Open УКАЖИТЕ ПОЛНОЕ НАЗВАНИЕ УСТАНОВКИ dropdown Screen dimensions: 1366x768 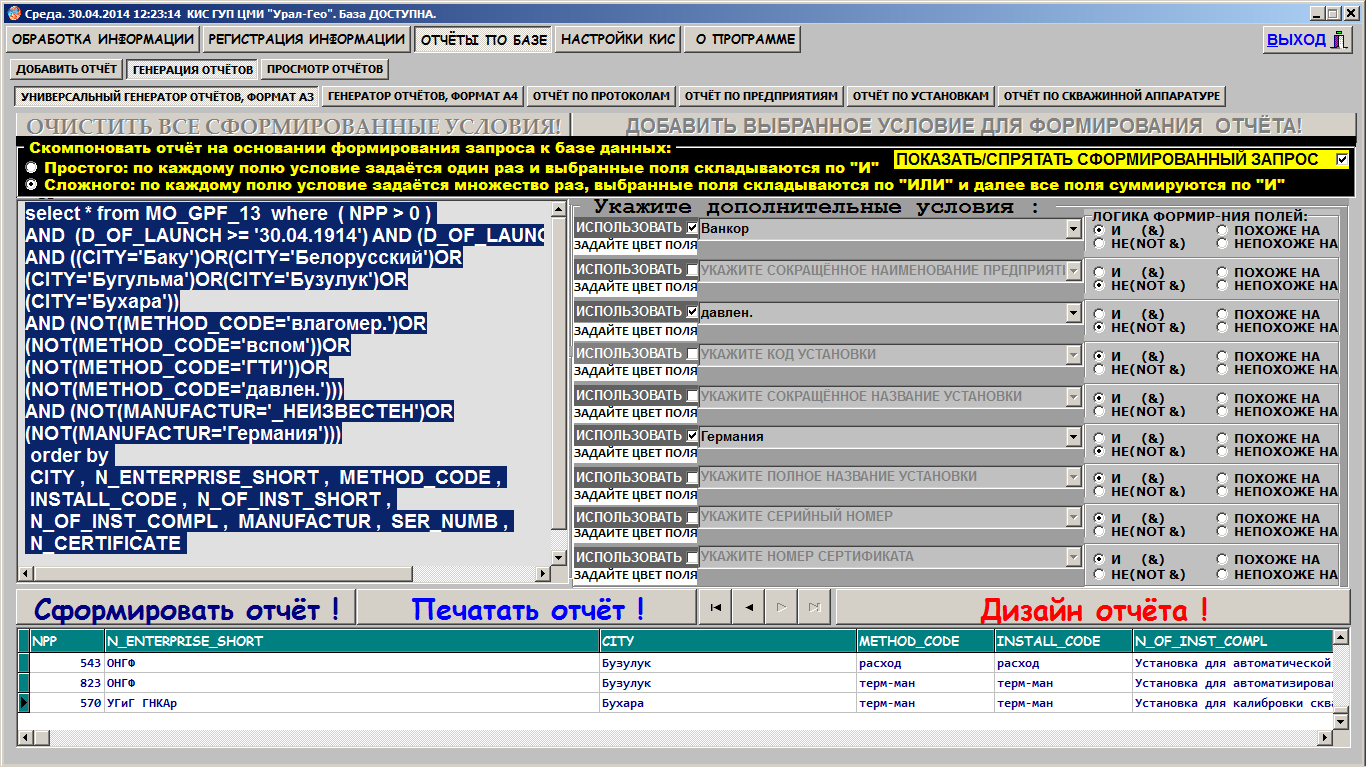point(1074,477)
